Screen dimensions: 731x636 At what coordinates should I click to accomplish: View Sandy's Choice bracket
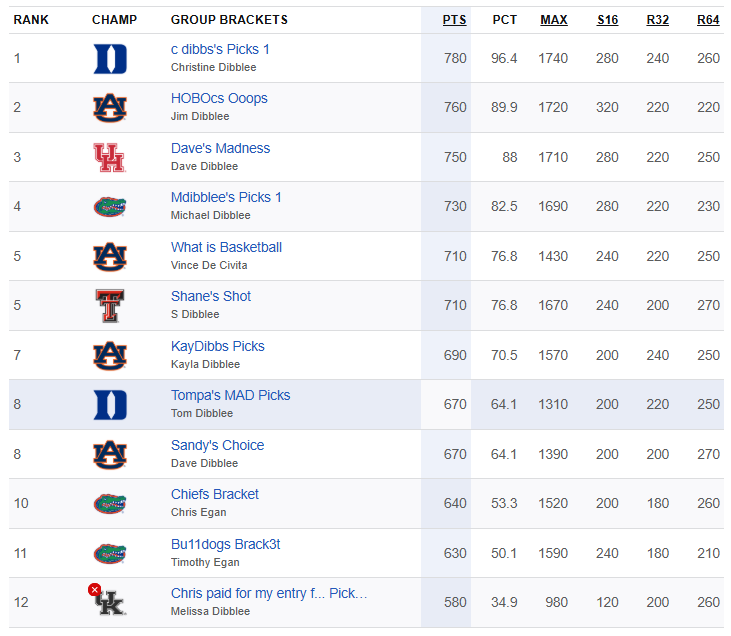[217, 445]
